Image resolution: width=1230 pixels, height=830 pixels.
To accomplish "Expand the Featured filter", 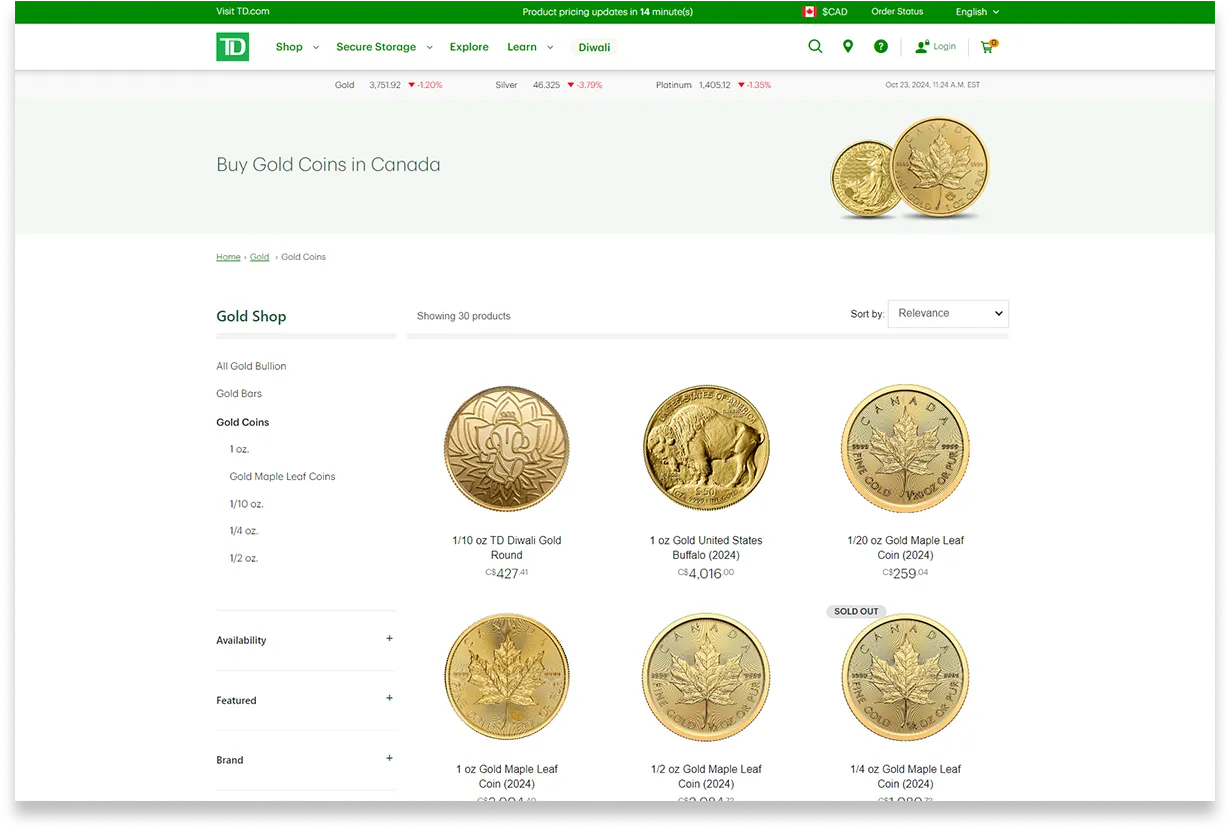I will 306,700.
